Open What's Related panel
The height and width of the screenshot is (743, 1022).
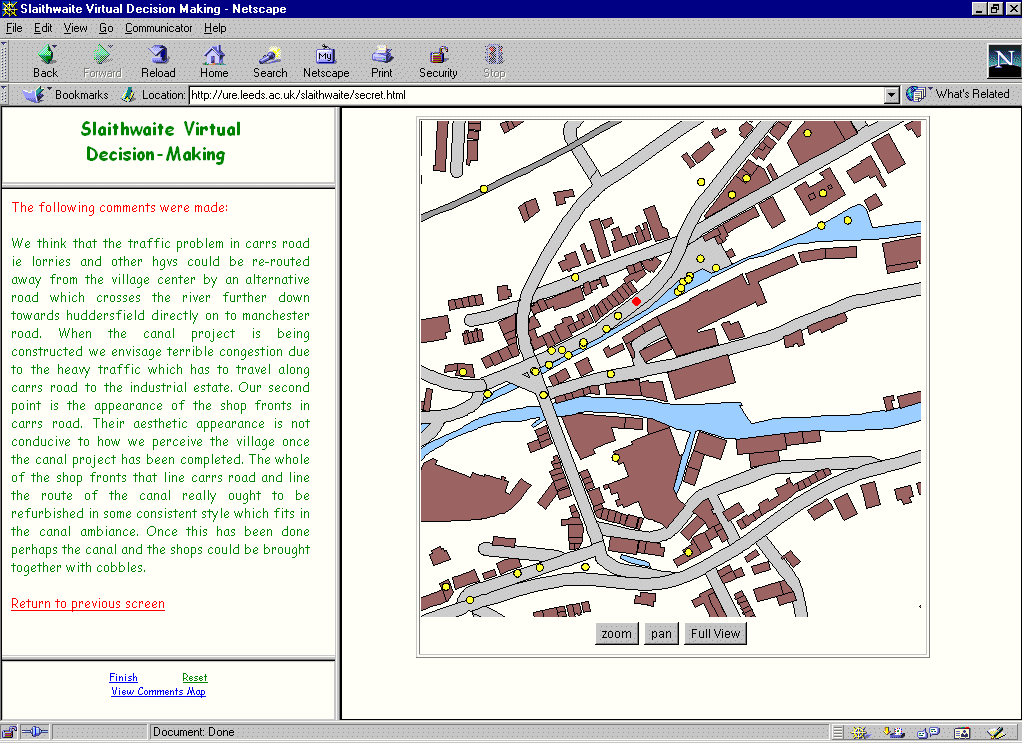[958, 95]
